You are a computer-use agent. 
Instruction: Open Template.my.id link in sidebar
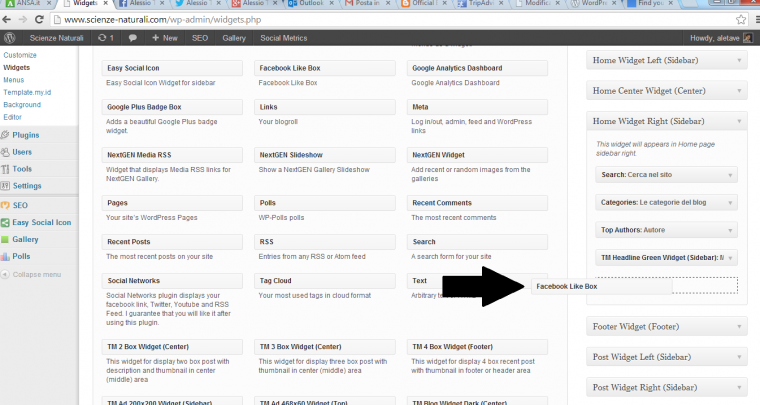click(27, 93)
